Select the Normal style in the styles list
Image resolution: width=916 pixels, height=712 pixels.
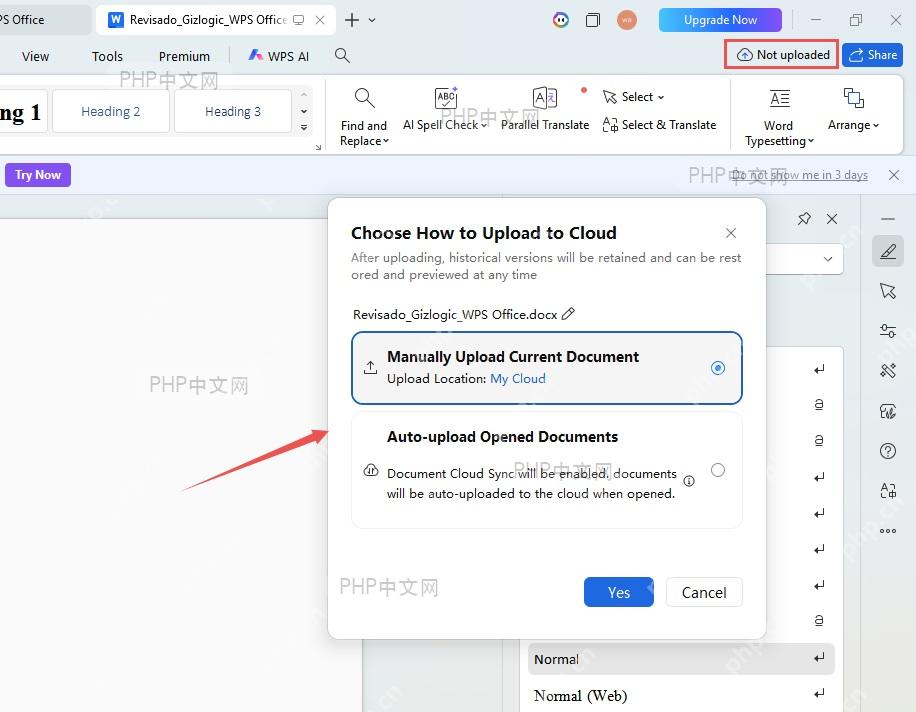click(681, 659)
